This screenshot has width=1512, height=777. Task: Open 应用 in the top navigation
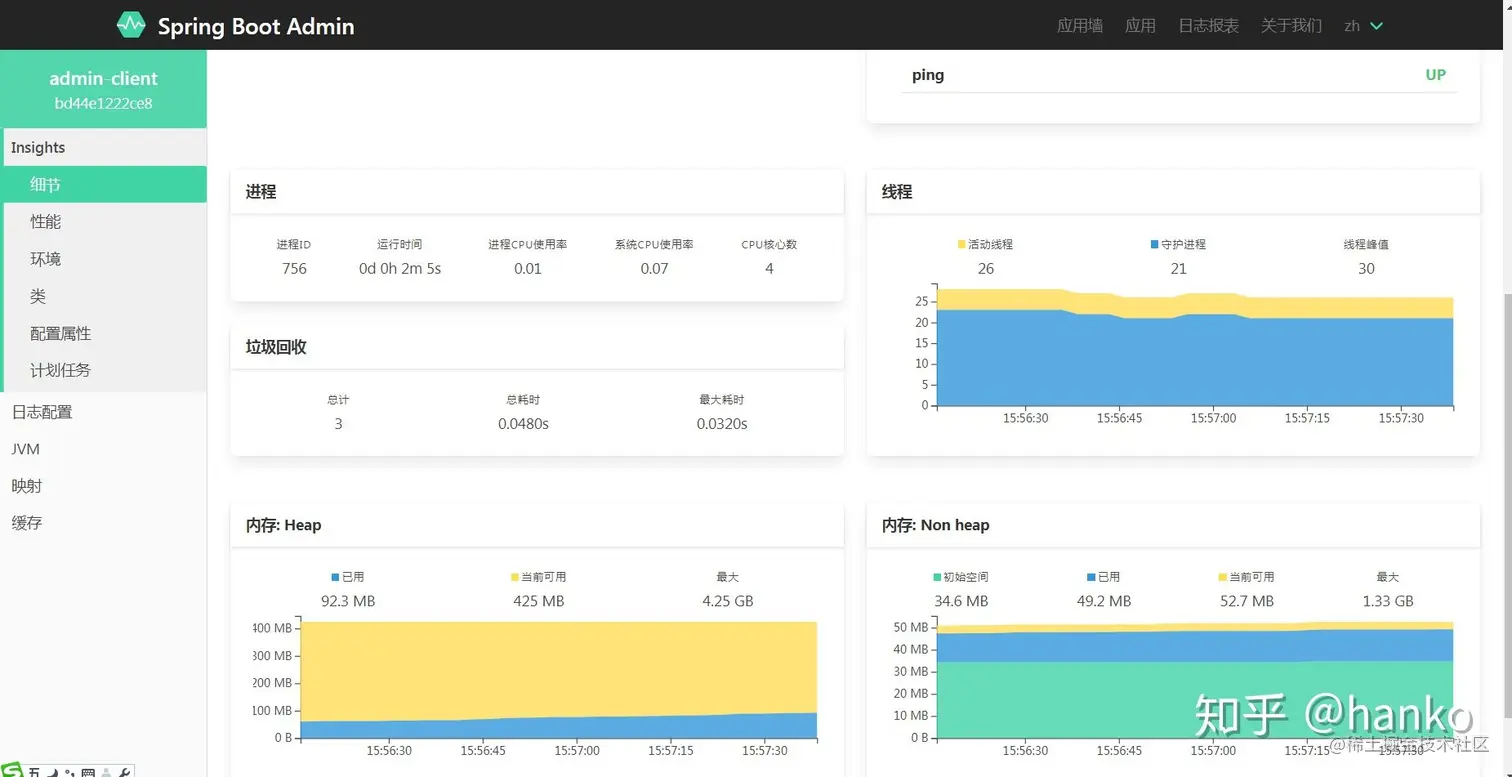point(1140,26)
